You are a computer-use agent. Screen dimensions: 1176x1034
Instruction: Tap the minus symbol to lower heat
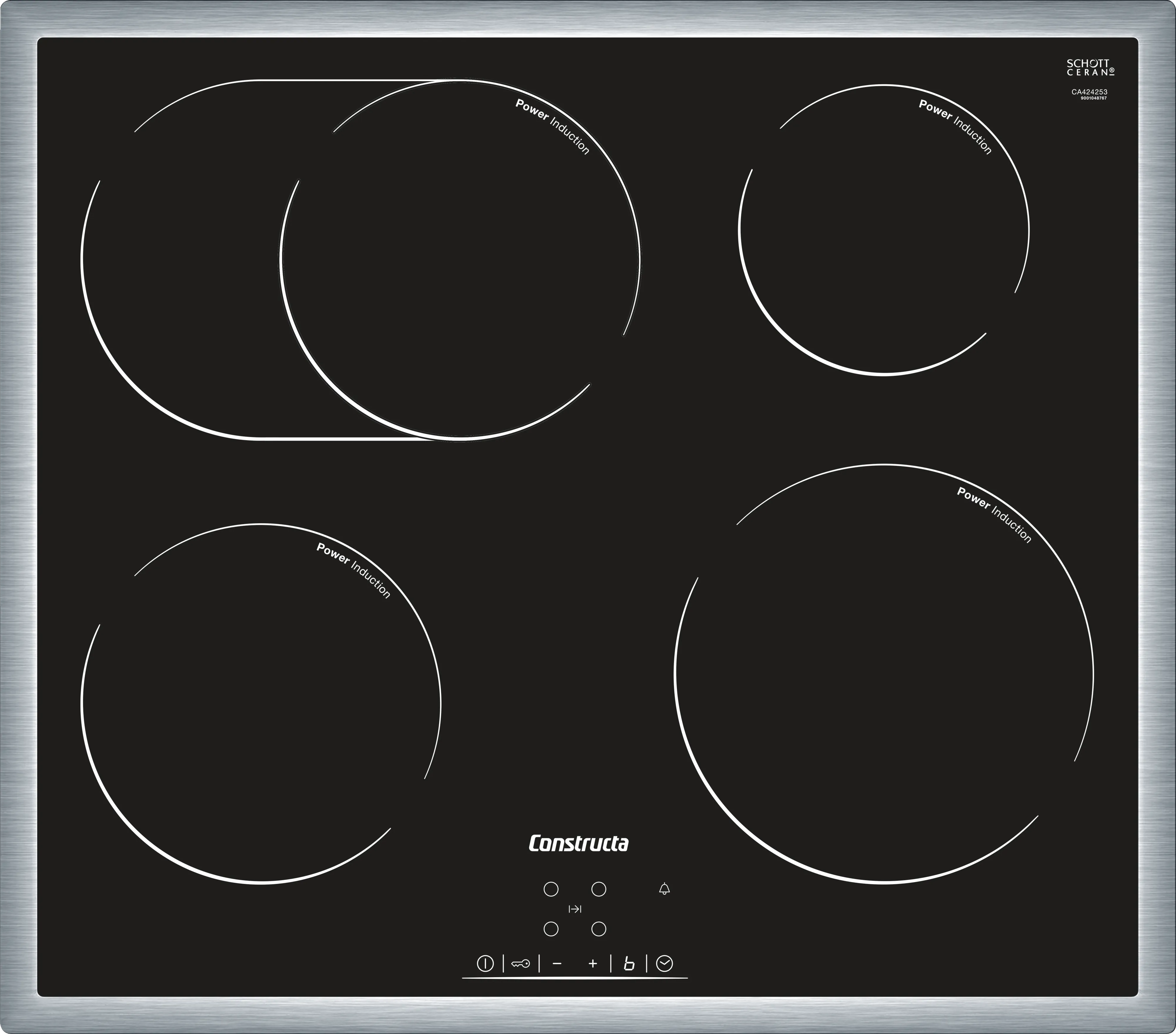click(x=556, y=963)
